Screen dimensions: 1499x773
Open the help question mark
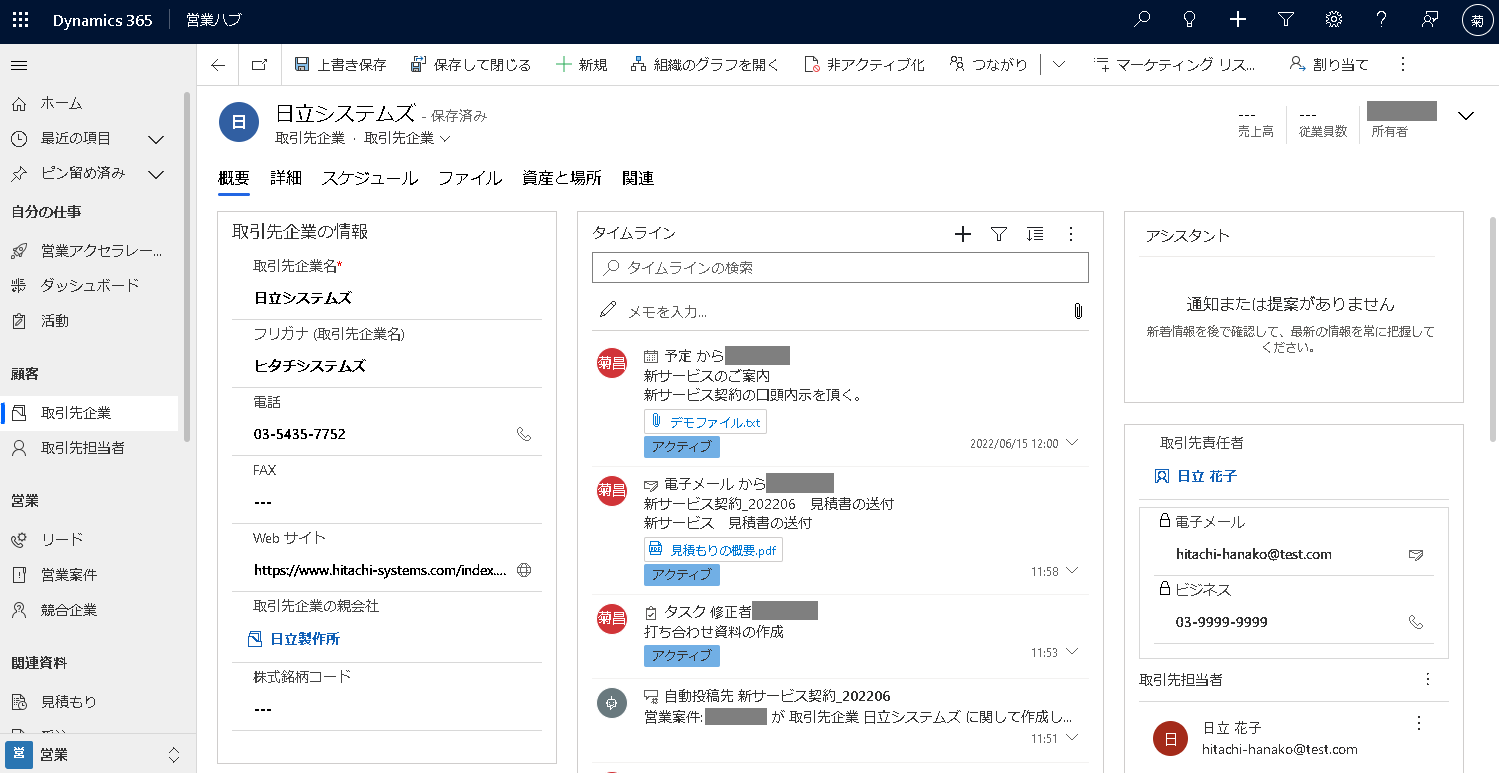(1382, 19)
